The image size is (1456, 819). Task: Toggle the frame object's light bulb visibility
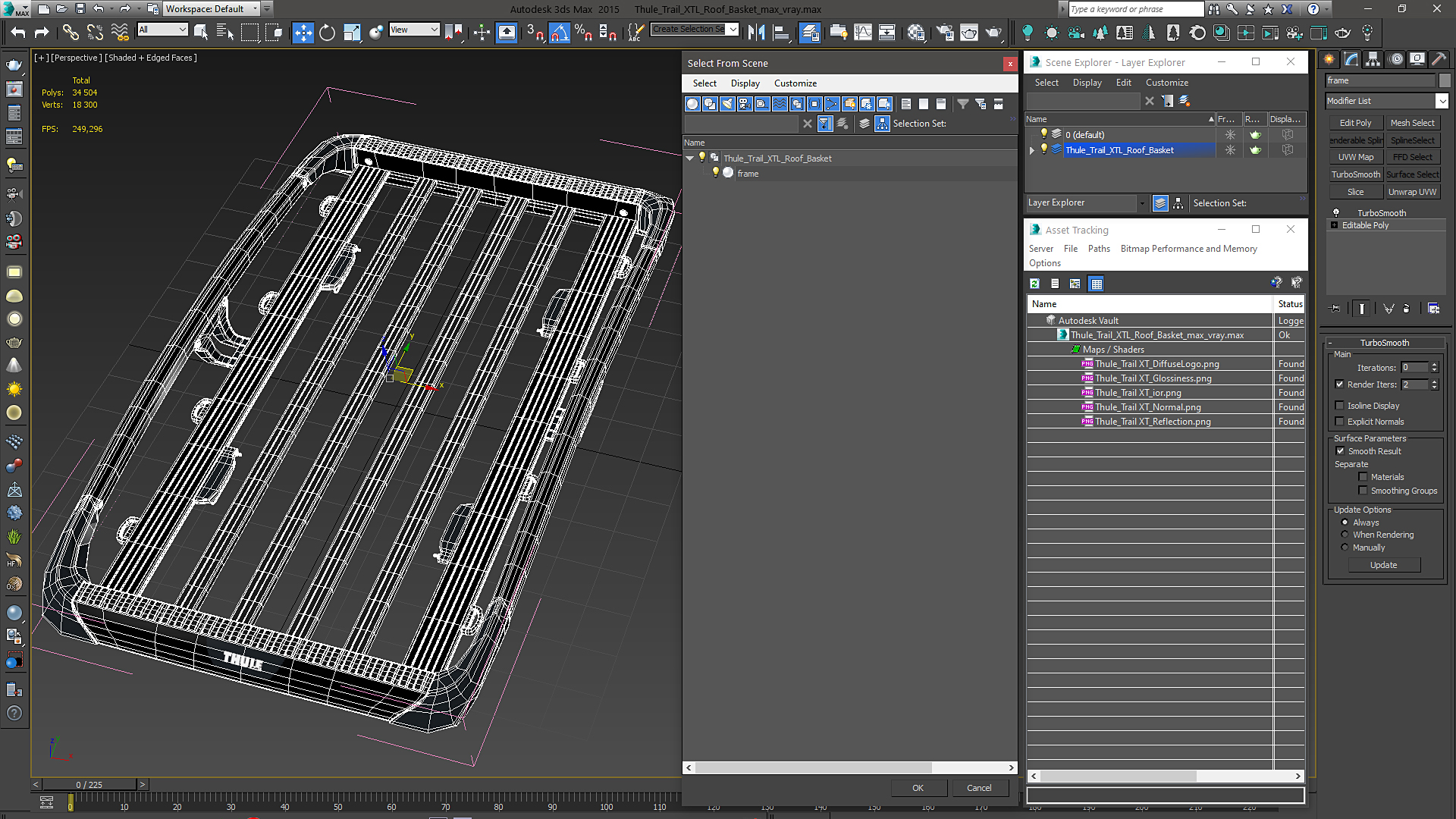coord(715,173)
